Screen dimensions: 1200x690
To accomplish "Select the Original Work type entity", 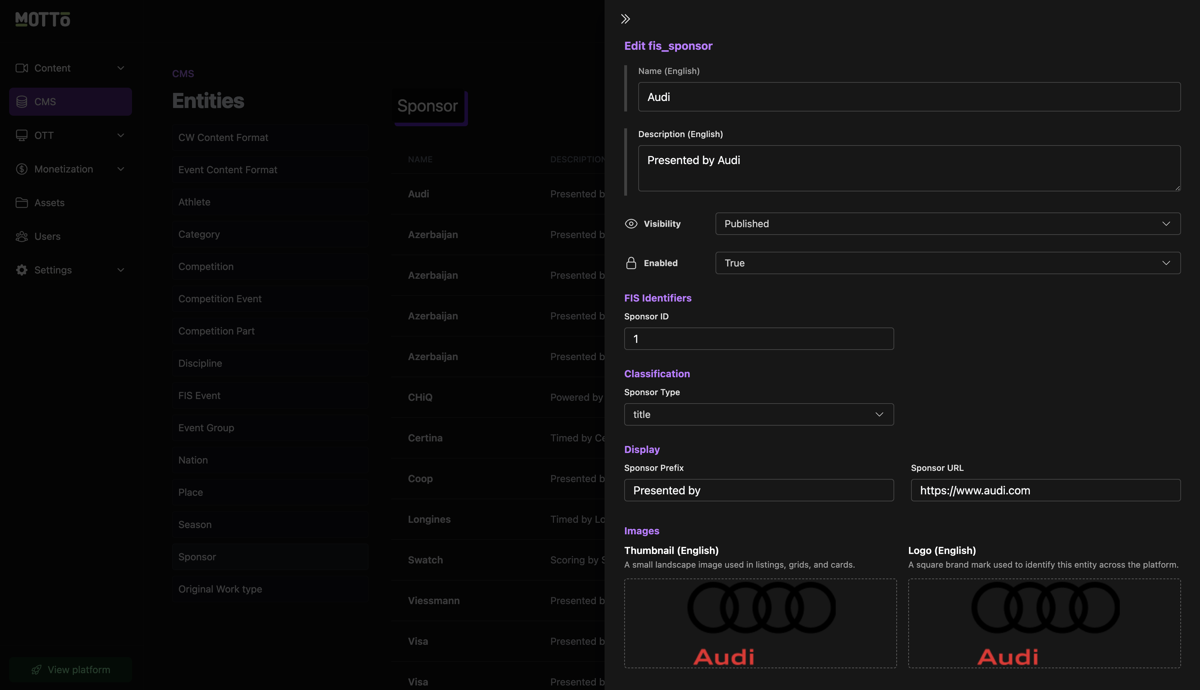I will tap(270, 589).
